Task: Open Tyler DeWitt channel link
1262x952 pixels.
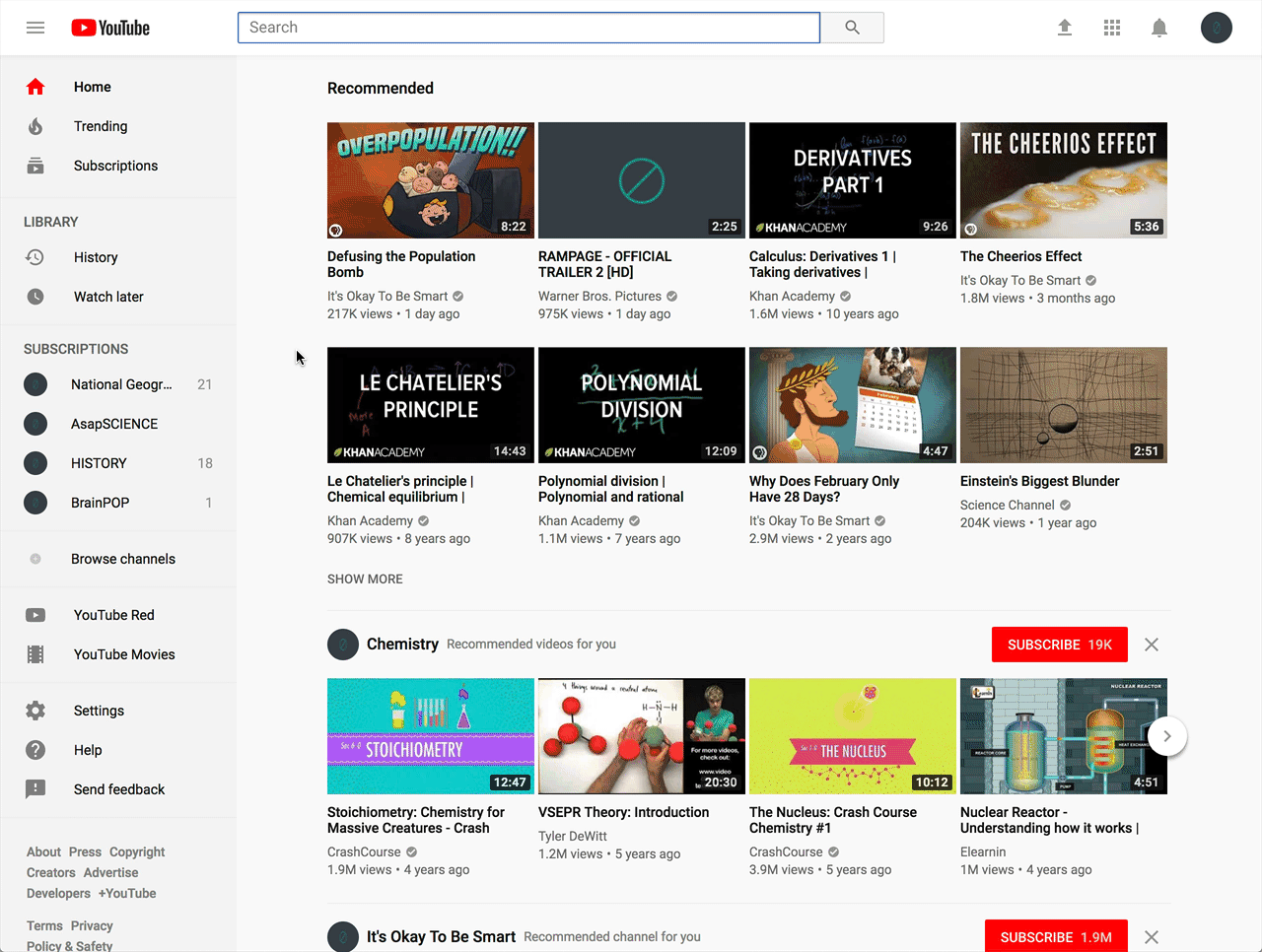Action: [573, 836]
